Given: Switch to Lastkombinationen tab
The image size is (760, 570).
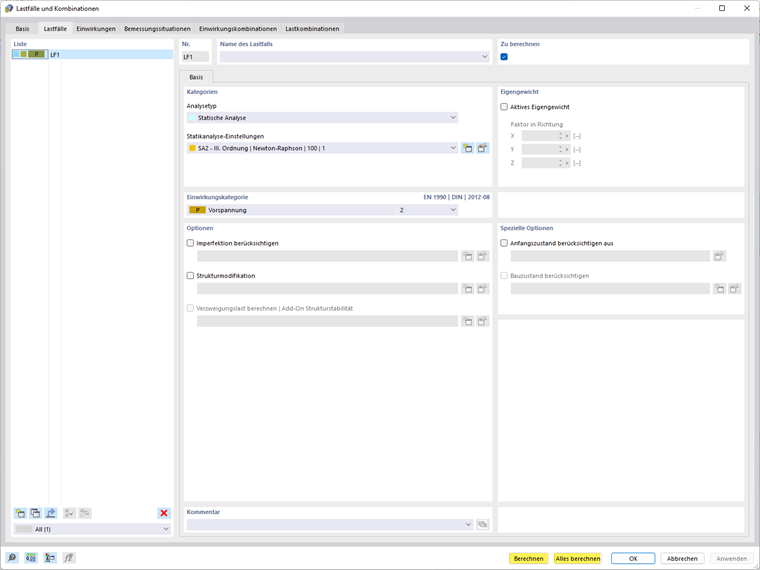Looking at the screenshot, I should pos(312,29).
